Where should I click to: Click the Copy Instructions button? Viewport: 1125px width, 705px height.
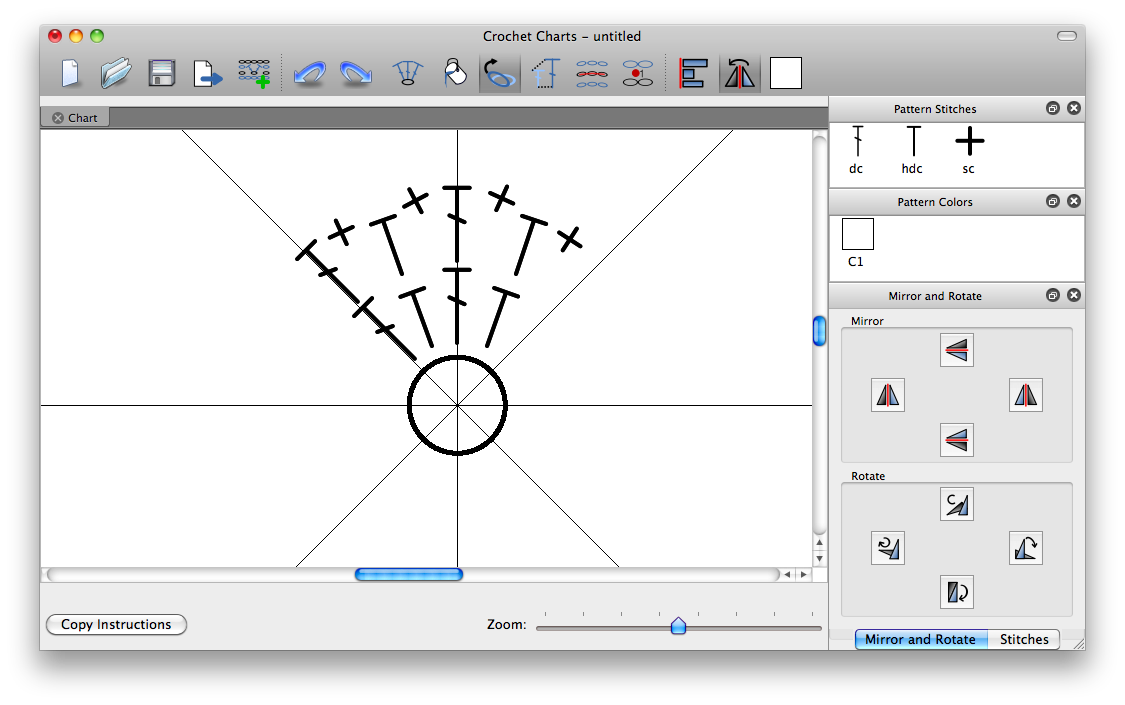[x=116, y=624]
